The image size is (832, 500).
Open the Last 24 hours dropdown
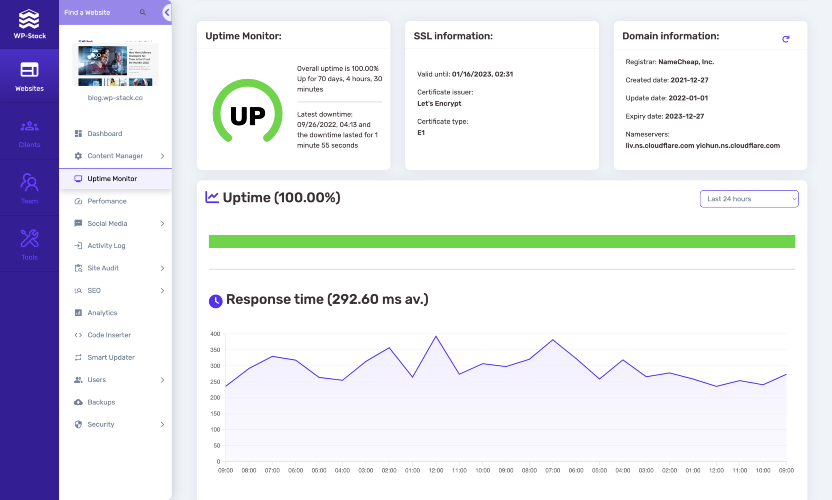coord(749,199)
